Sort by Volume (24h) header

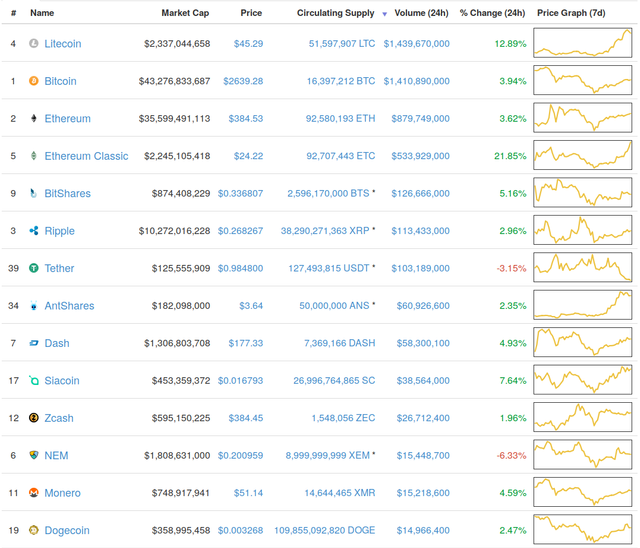(421, 13)
